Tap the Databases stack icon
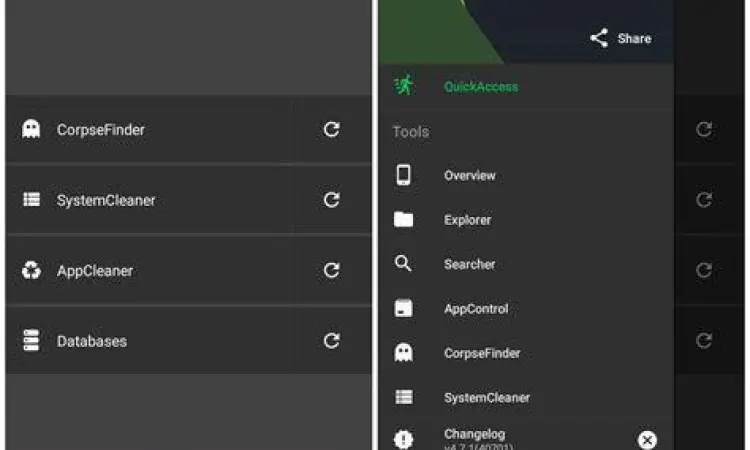The height and width of the screenshot is (450, 750). [x=31, y=340]
